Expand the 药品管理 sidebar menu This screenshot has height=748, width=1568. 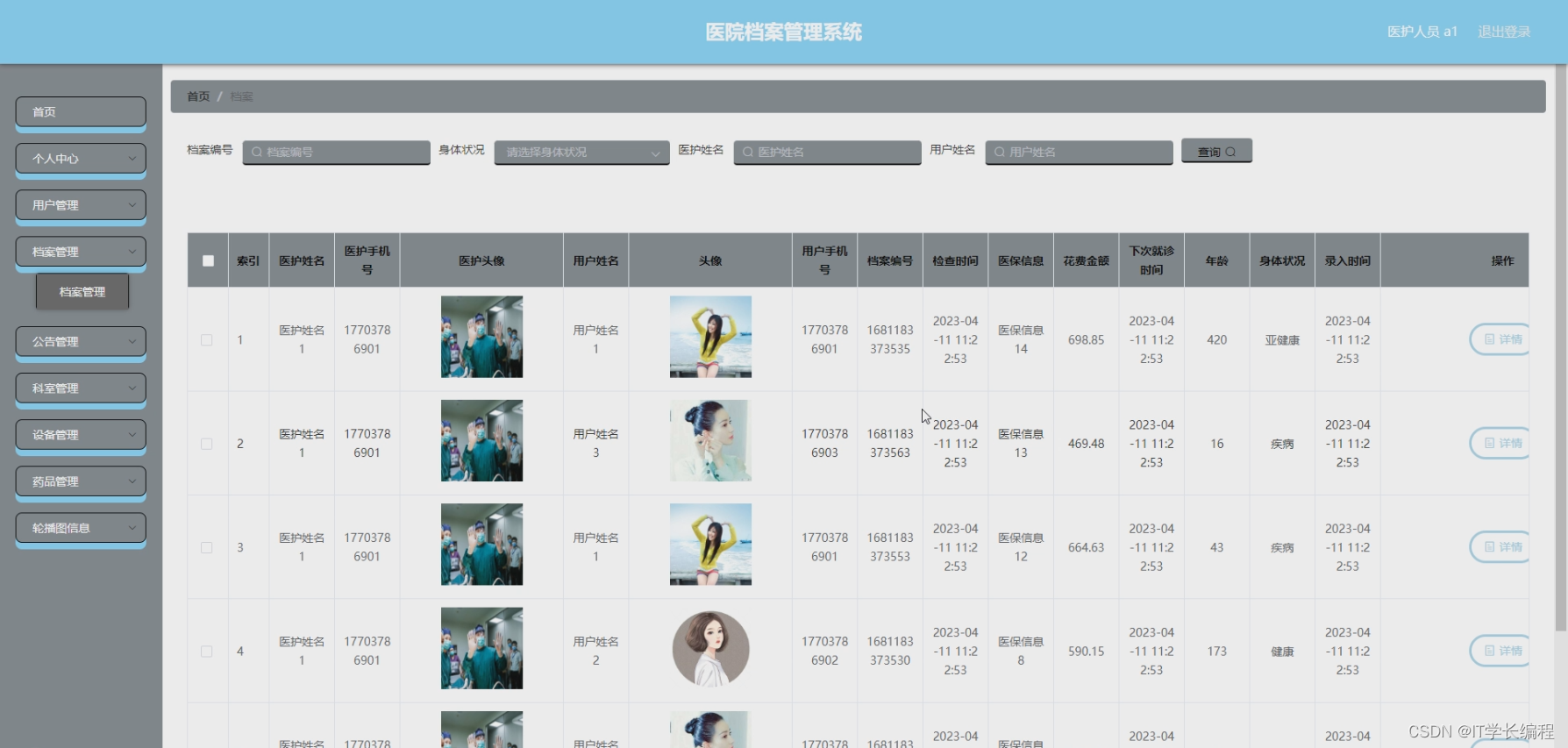click(x=81, y=481)
